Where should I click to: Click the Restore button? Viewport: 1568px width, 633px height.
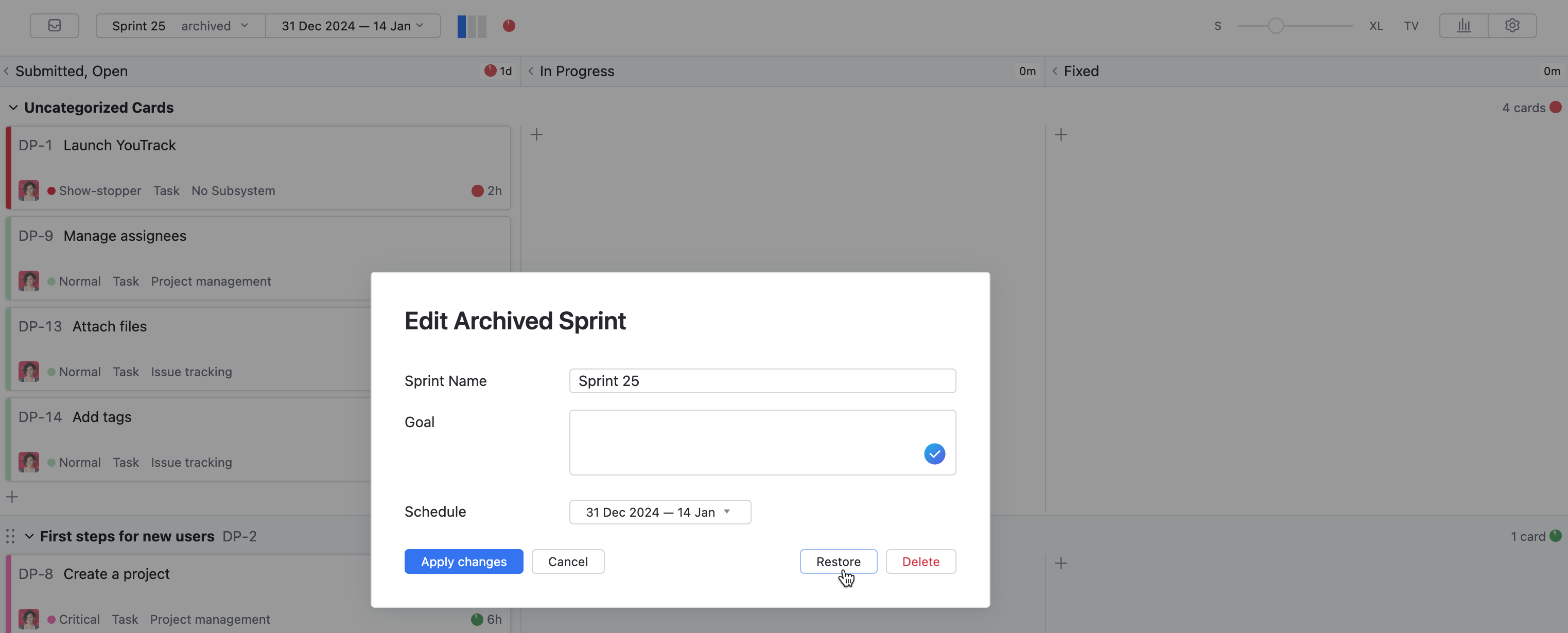pos(838,561)
